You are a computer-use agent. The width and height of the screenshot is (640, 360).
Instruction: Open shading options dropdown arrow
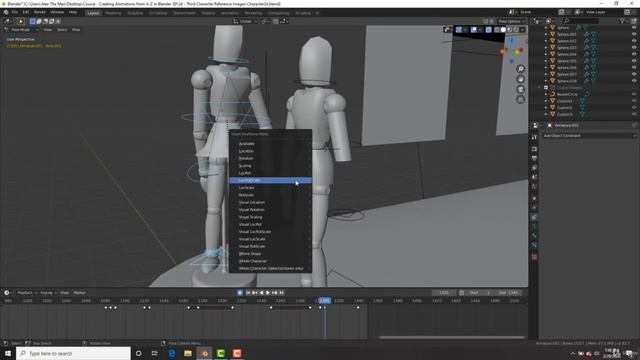click(522, 30)
